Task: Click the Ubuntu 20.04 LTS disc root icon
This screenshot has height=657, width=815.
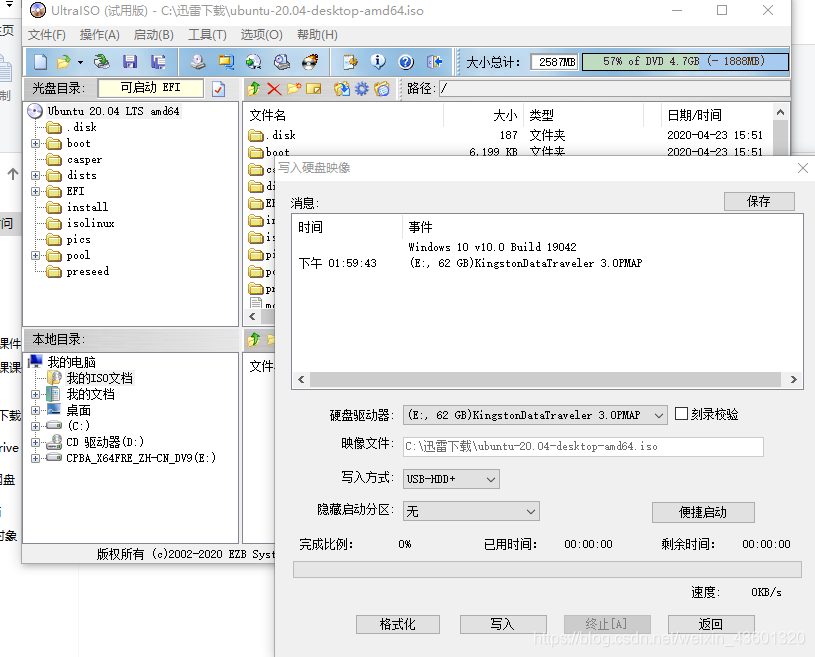Action: pos(35,111)
